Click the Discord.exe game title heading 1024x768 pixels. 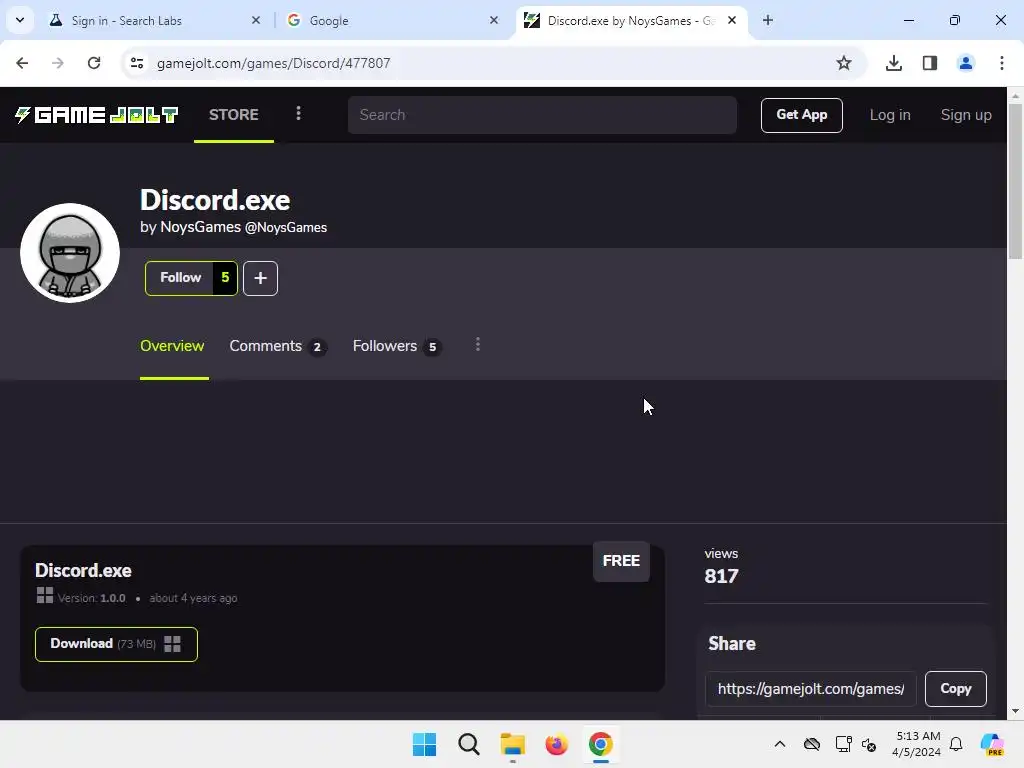(215, 200)
